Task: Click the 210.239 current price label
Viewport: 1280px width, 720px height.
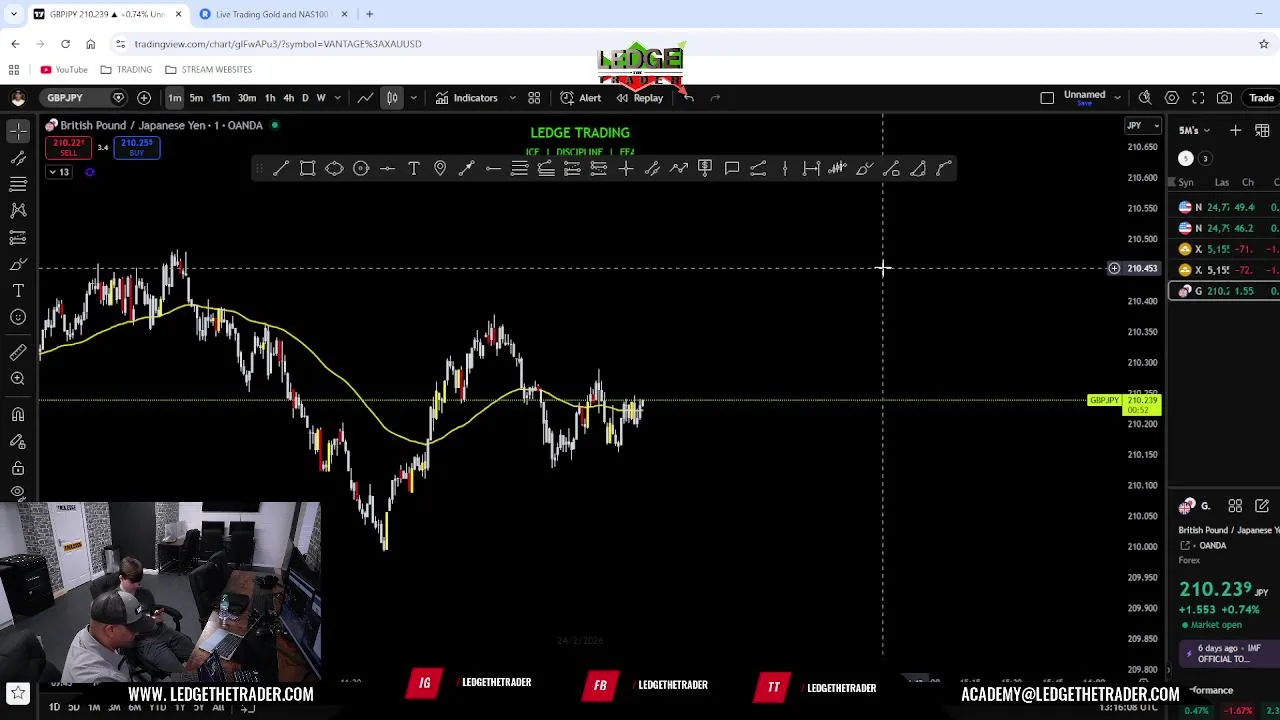Action: (x=1141, y=404)
